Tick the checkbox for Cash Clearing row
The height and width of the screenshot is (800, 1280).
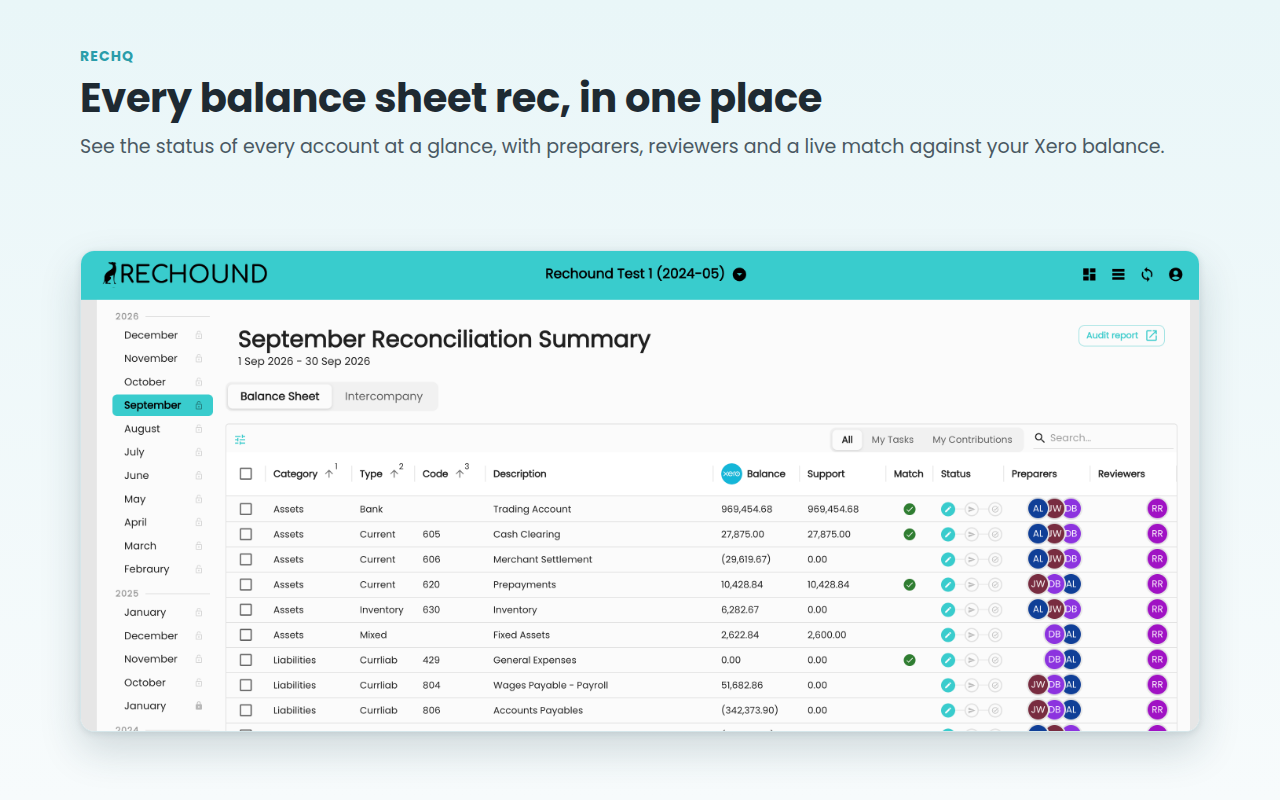246,534
